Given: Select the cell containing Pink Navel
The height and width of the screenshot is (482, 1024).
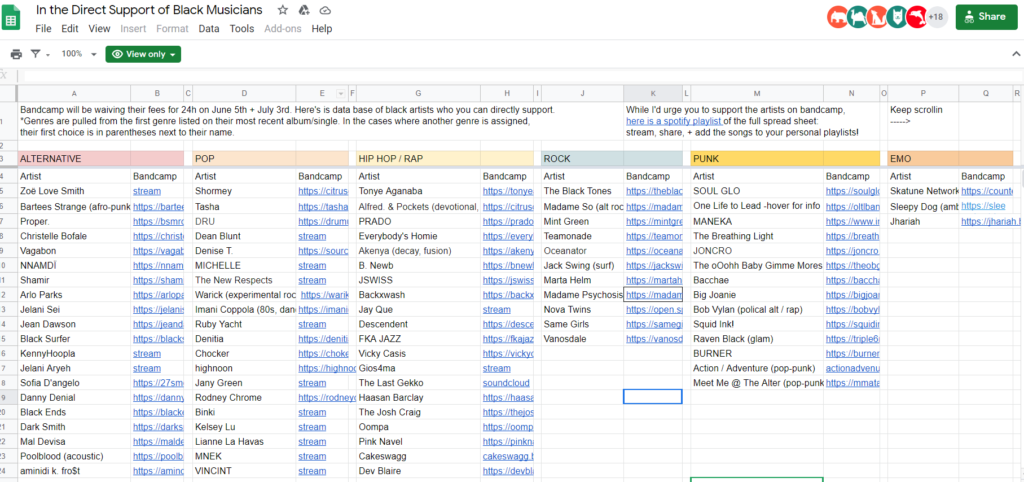Looking at the screenshot, I should click(418, 442).
